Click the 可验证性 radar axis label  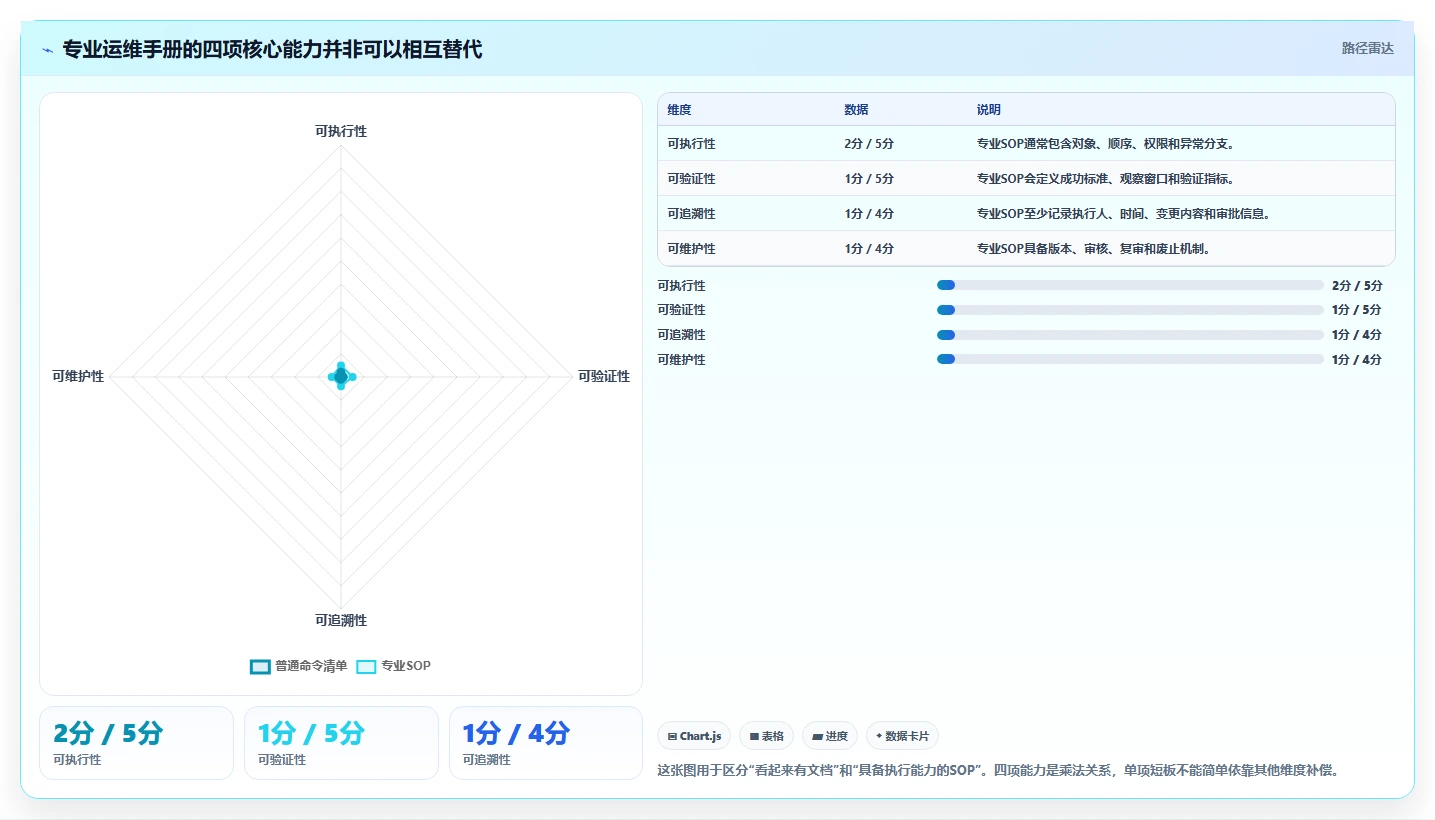pos(604,377)
